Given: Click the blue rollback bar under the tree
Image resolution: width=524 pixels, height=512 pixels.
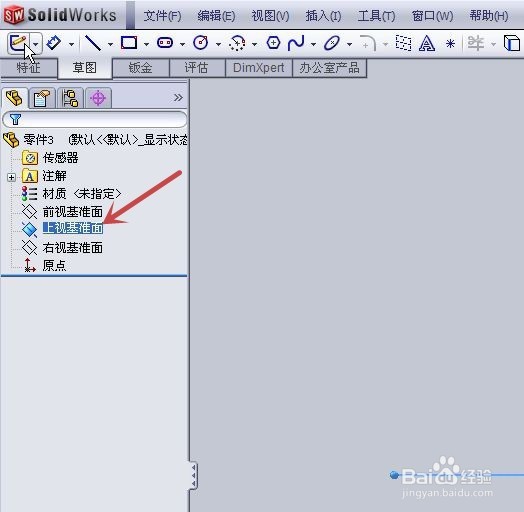Looking at the screenshot, I should click(x=94, y=276).
